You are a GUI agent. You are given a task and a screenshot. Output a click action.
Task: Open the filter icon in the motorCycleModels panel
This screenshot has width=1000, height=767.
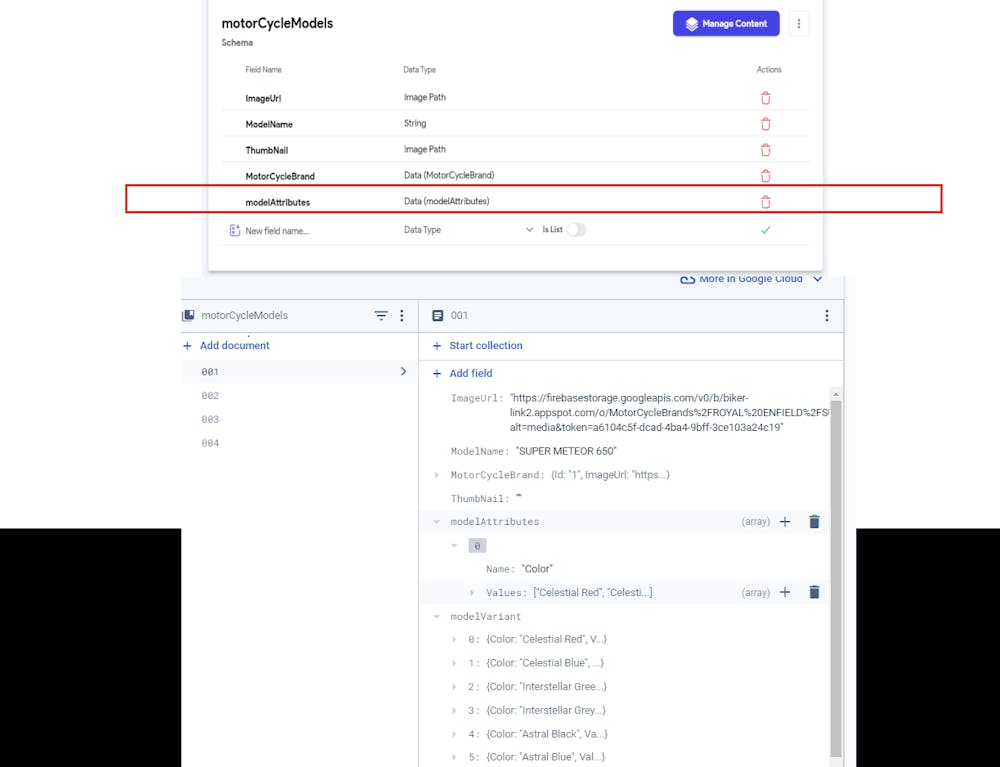[381, 315]
